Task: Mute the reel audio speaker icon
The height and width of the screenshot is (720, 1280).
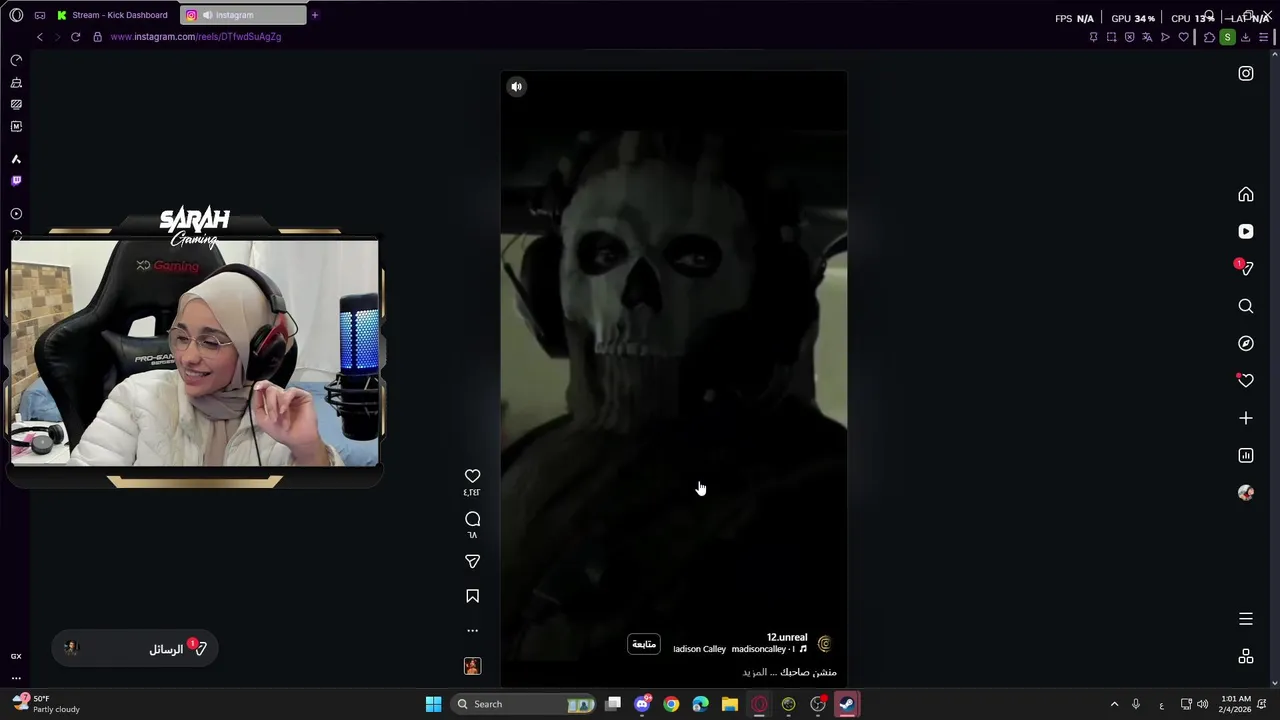Action: pyautogui.click(x=516, y=87)
